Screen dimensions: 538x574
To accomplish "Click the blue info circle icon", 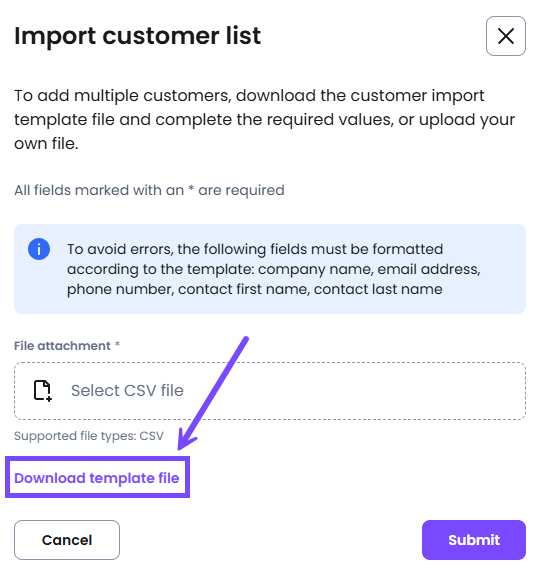I will click(x=39, y=249).
